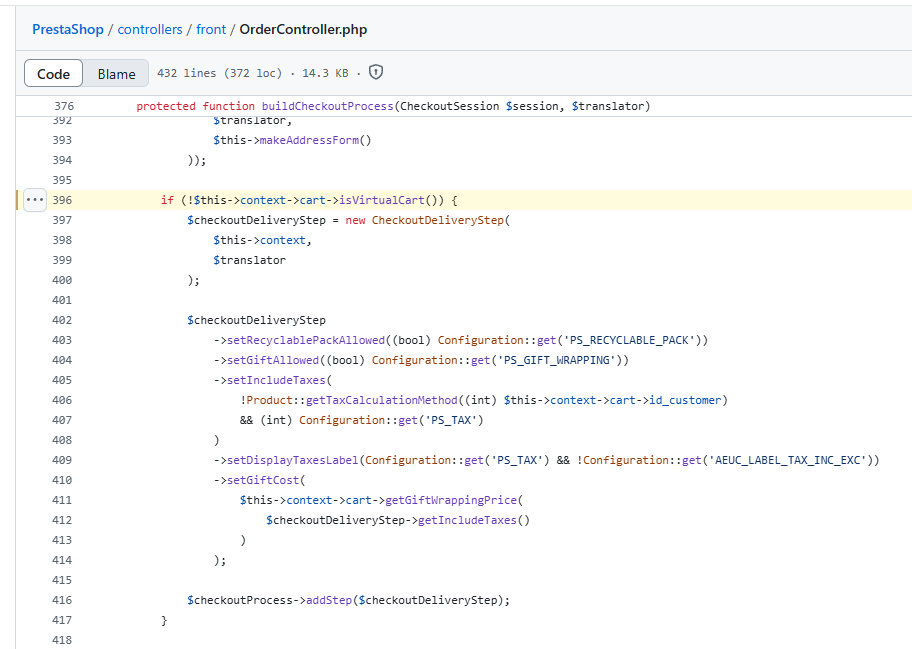Switch to the Code view tab

(54, 74)
